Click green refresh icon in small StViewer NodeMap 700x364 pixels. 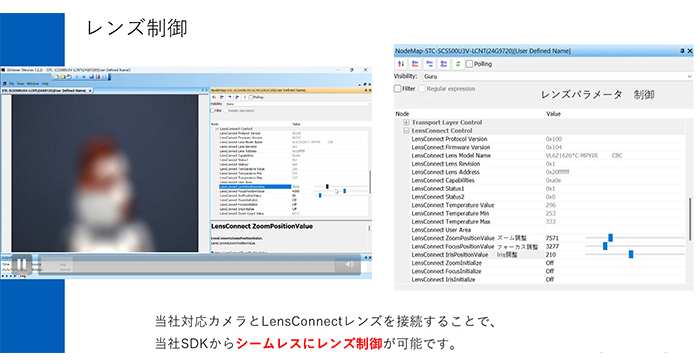coord(245,97)
